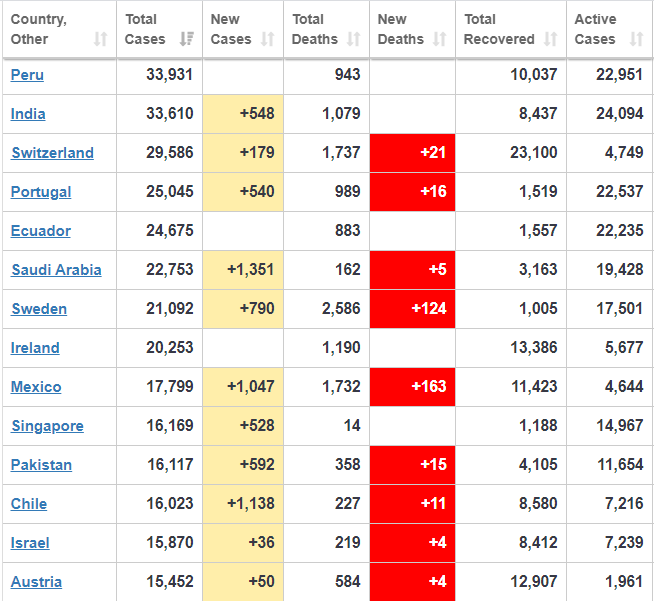The image size is (654, 601).
Task: Click sort arrows next to Total Recovered
Action: [550, 39]
